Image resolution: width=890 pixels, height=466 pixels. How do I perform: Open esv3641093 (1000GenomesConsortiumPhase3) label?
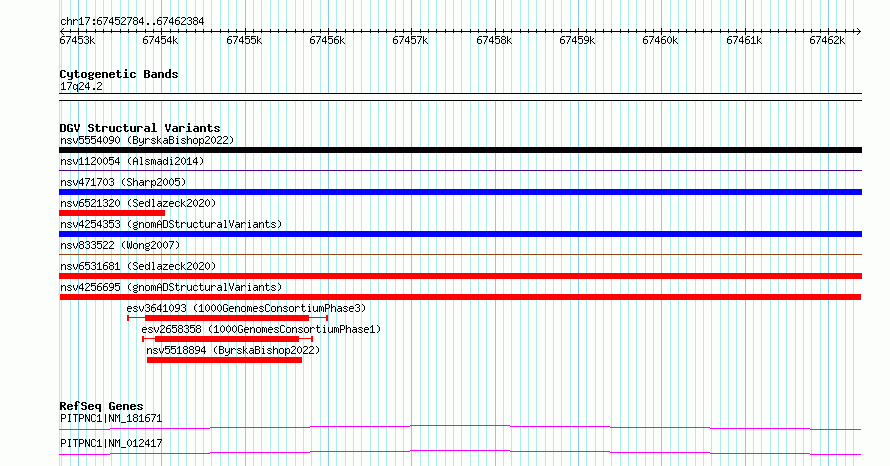point(246,308)
